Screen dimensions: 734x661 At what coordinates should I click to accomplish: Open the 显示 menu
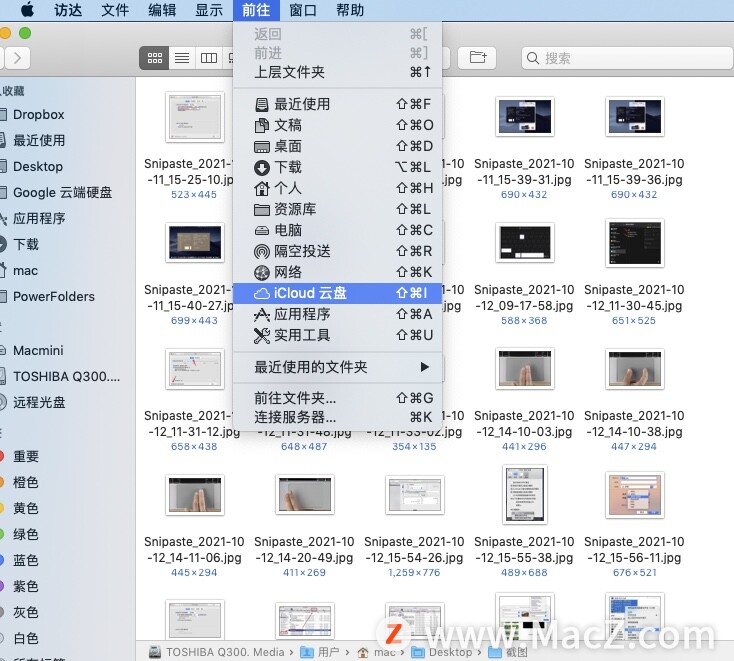209,10
